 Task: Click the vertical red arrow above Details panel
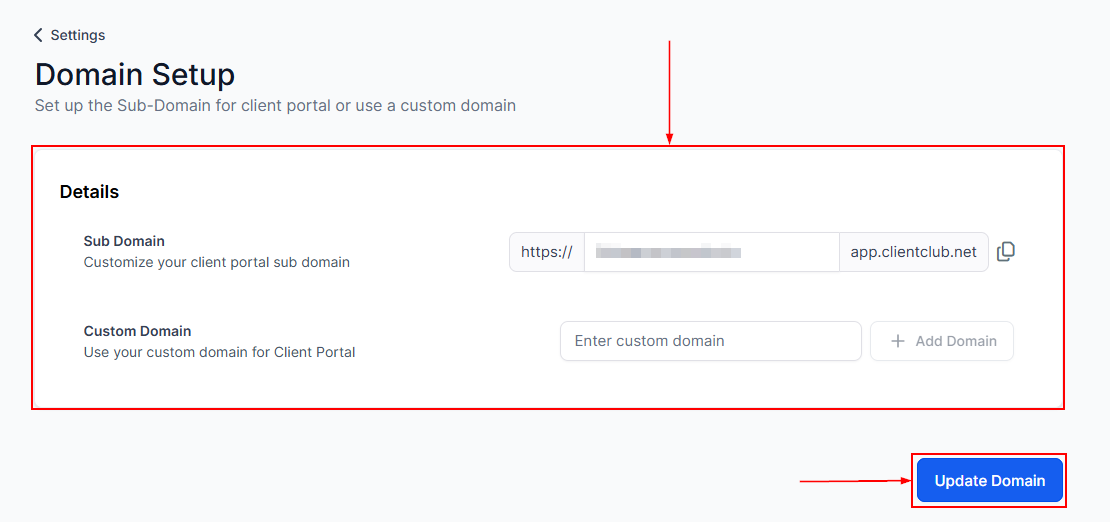pyautogui.click(x=669, y=90)
